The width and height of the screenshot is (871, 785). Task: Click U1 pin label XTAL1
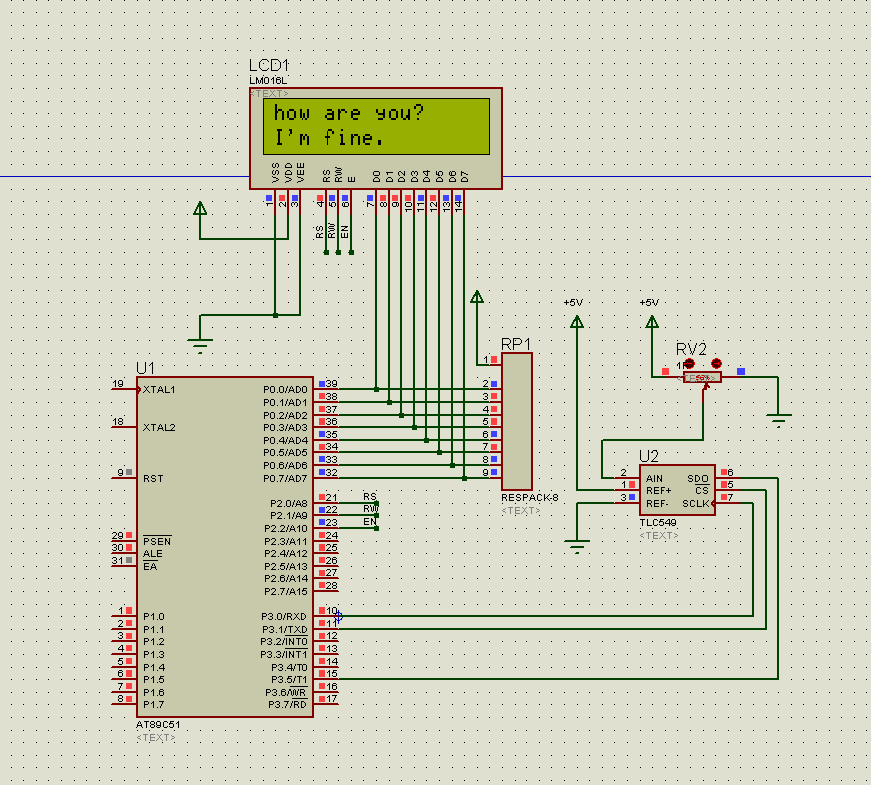click(159, 389)
